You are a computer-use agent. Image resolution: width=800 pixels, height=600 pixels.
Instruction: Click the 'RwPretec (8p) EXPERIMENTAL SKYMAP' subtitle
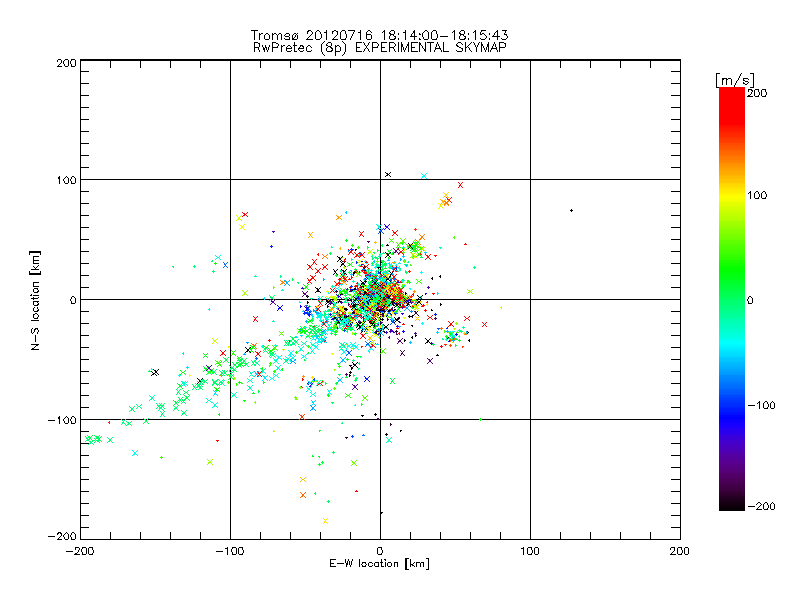[x=380, y=48]
